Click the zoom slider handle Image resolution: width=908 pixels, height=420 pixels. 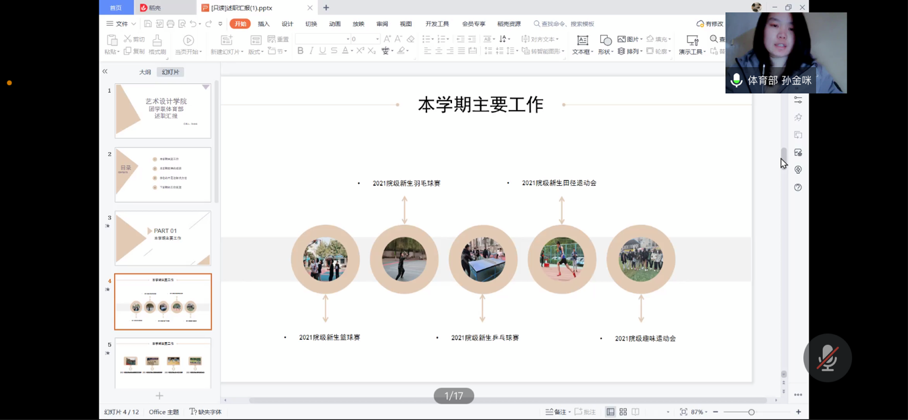(751, 412)
